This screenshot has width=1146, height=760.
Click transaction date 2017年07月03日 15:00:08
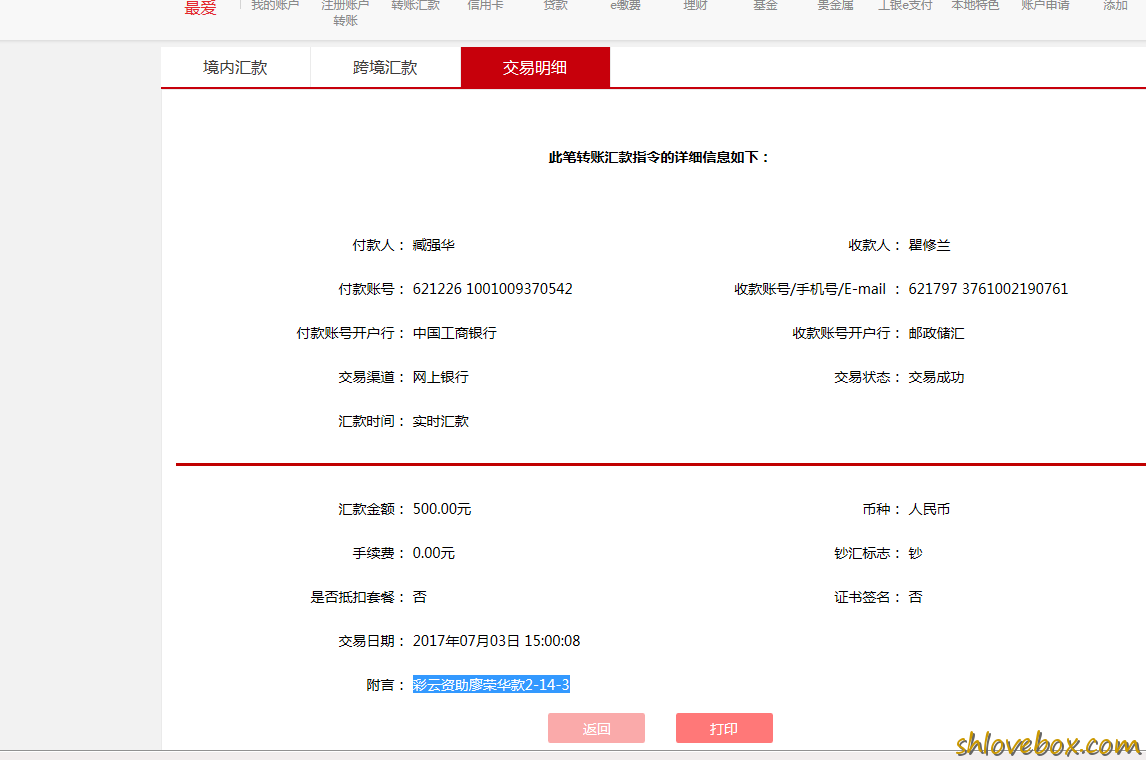(x=496, y=641)
